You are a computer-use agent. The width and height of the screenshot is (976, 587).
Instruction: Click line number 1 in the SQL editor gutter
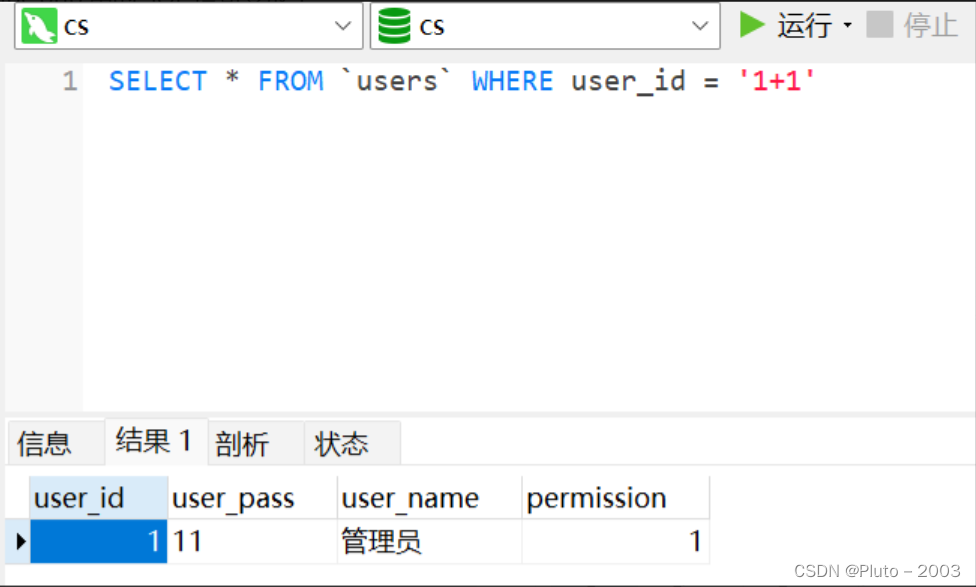(x=68, y=81)
